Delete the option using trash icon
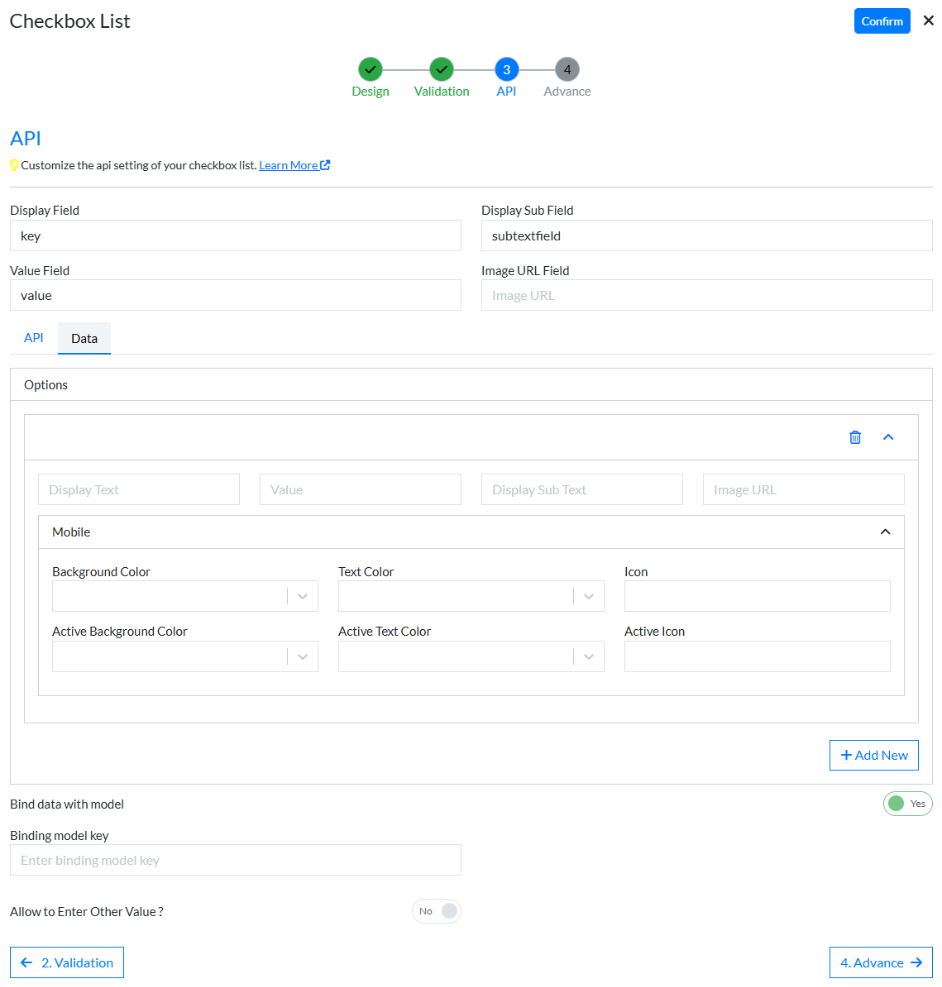The width and height of the screenshot is (942, 987). [854, 437]
